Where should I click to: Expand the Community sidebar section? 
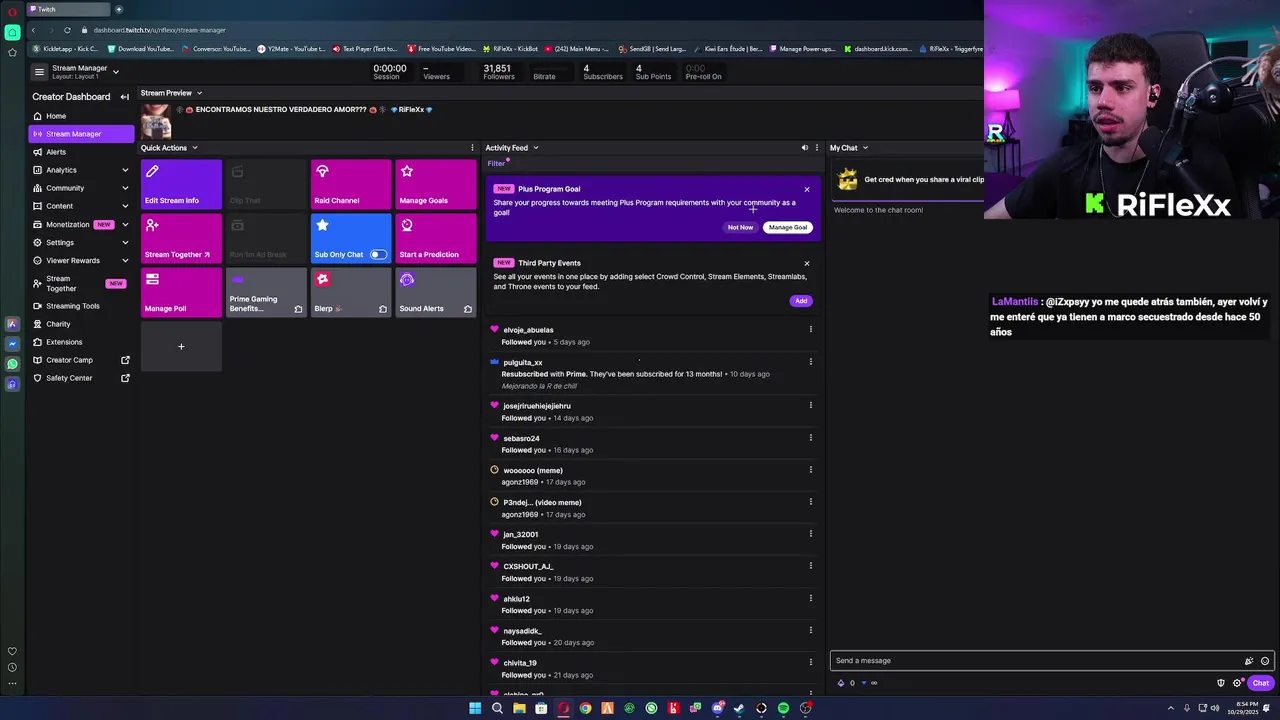tap(81, 188)
